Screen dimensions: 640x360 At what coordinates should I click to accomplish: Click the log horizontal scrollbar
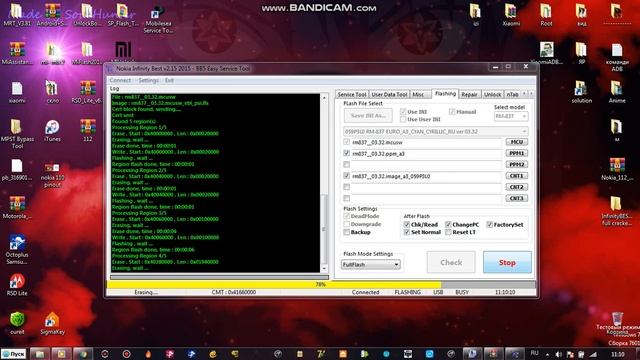click(219, 277)
